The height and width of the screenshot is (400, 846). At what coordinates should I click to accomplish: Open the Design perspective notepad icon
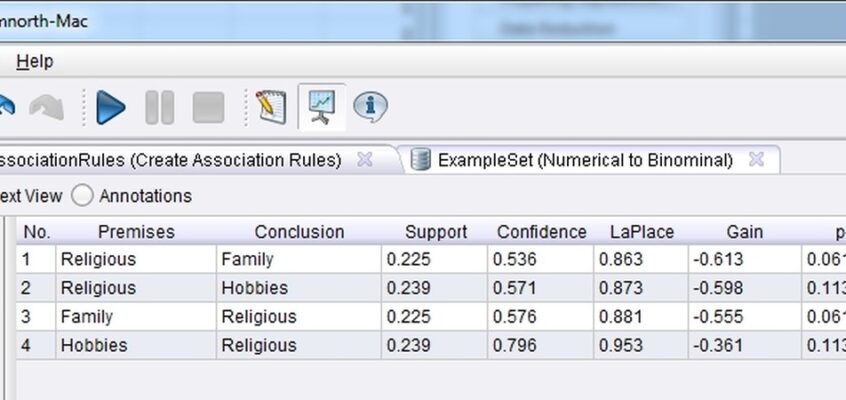271,107
